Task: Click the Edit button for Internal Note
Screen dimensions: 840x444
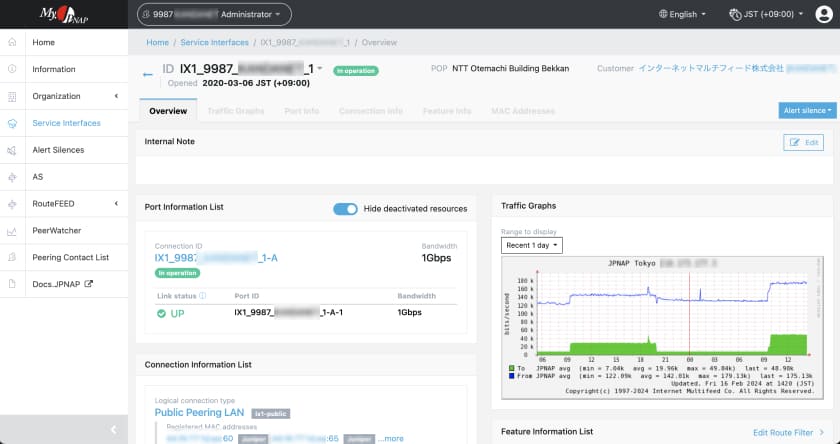Action: tap(803, 143)
